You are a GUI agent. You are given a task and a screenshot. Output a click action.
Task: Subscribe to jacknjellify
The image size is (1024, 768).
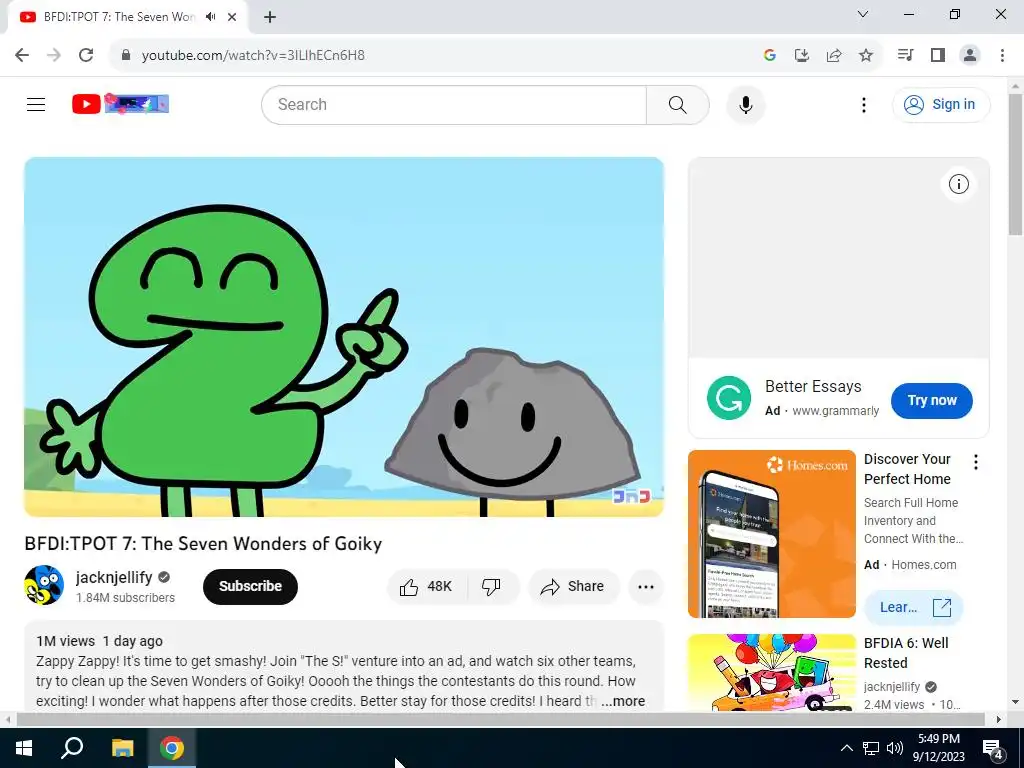(x=250, y=586)
